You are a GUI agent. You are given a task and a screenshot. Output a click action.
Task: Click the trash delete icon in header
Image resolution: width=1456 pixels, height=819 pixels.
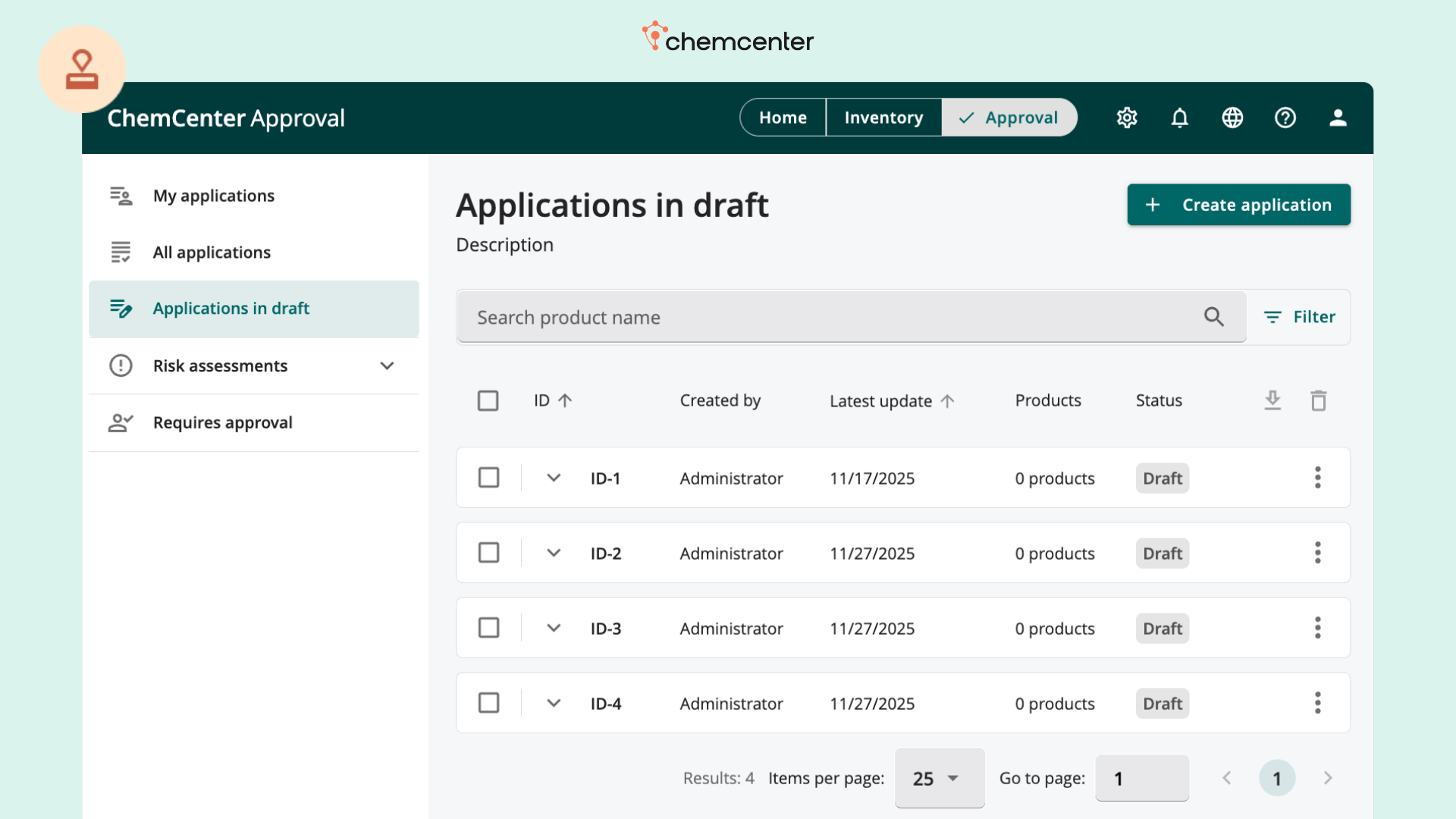[x=1319, y=400]
